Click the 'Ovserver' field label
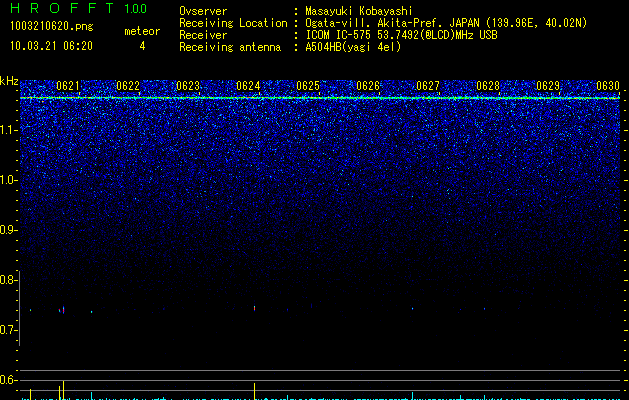The width and height of the screenshot is (629, 400). pyautogui.click(x=203, y=11)
